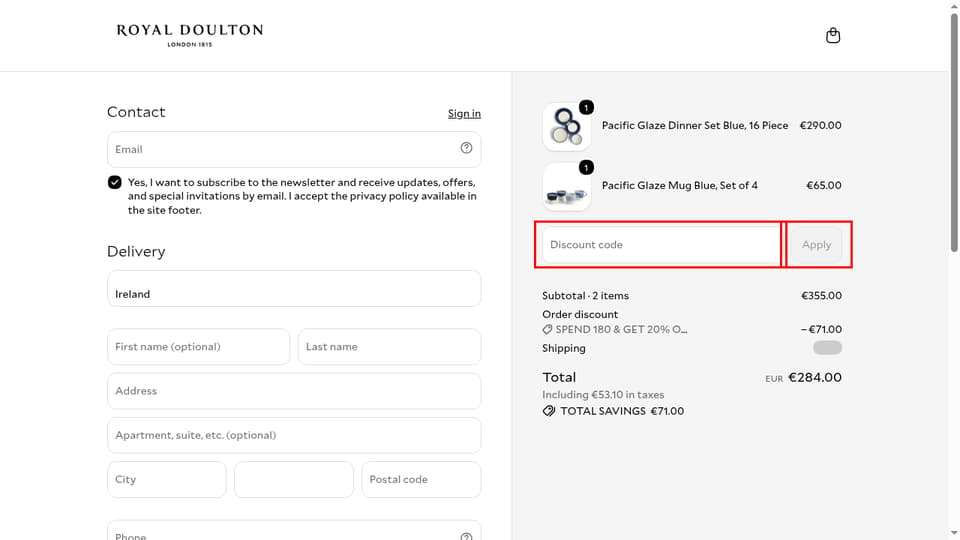Click the phone field help icon

(467, 536)
